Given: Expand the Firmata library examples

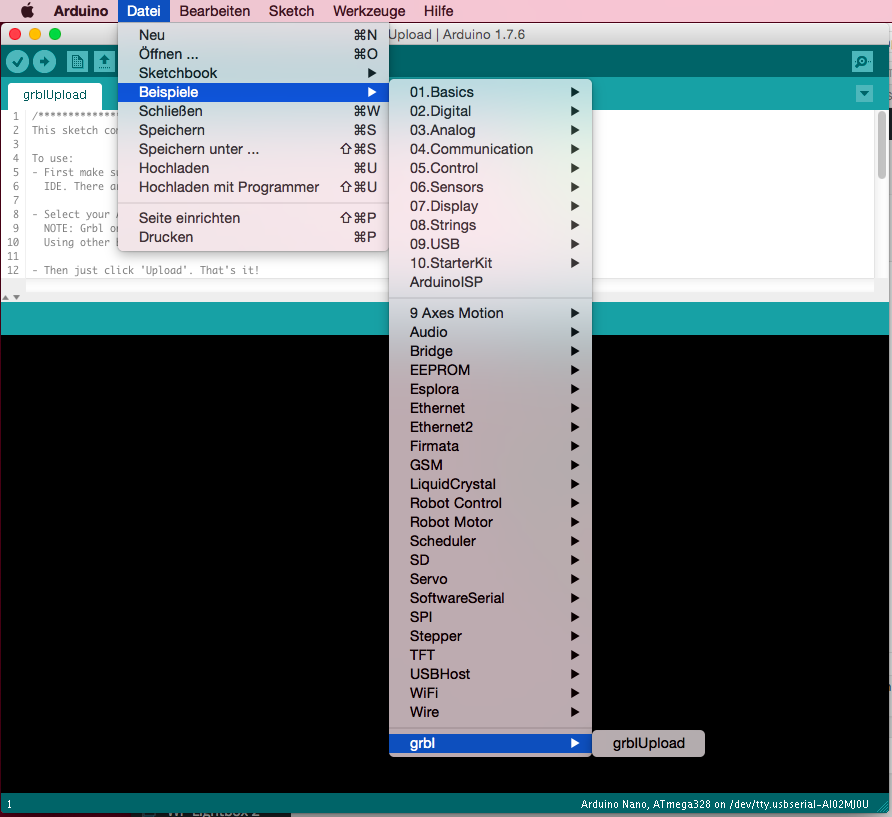Looking at the screenshot, I should [x=490, y=446].
